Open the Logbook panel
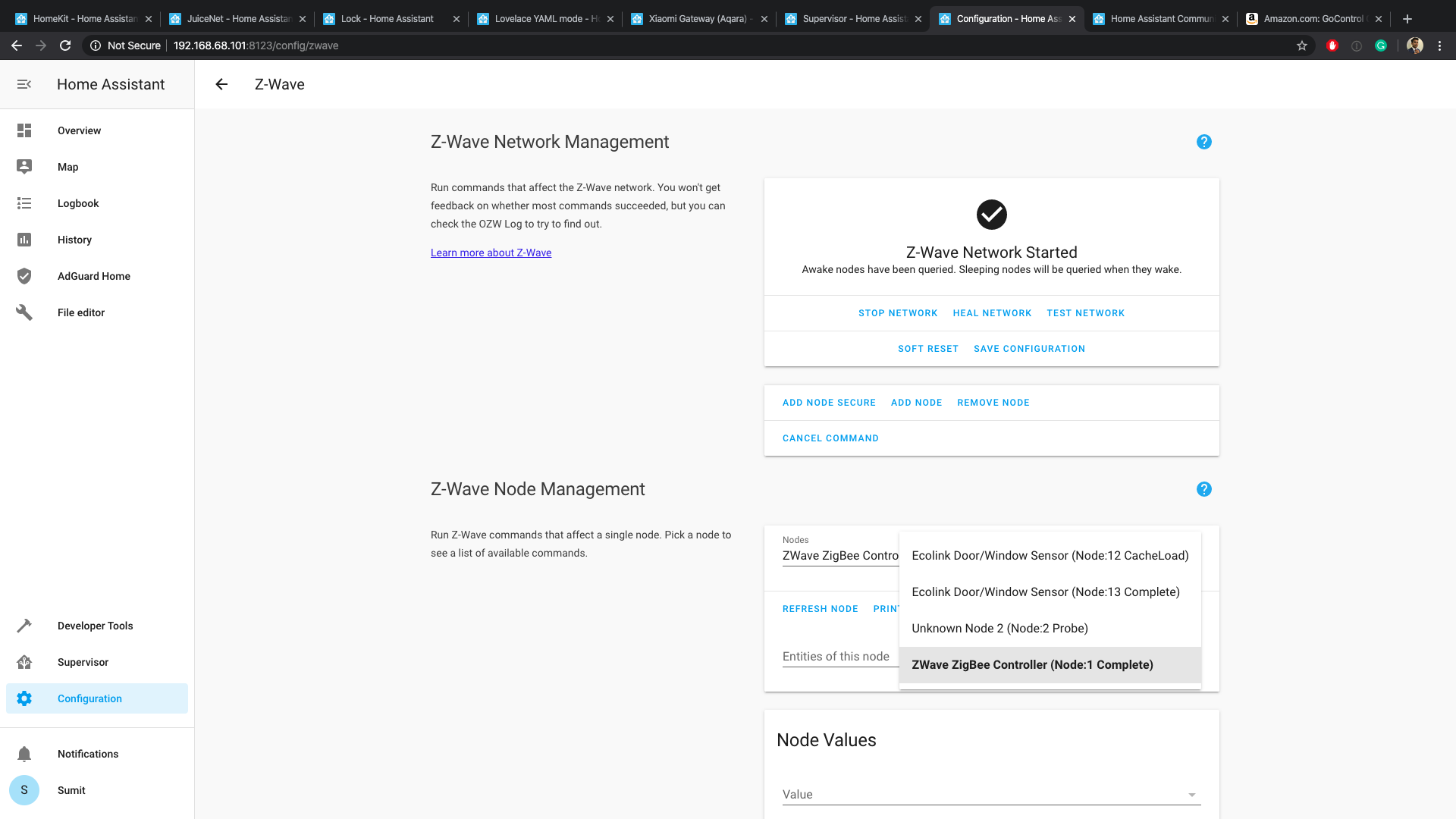The image size is (1456, 819). [x=77, y=203]
